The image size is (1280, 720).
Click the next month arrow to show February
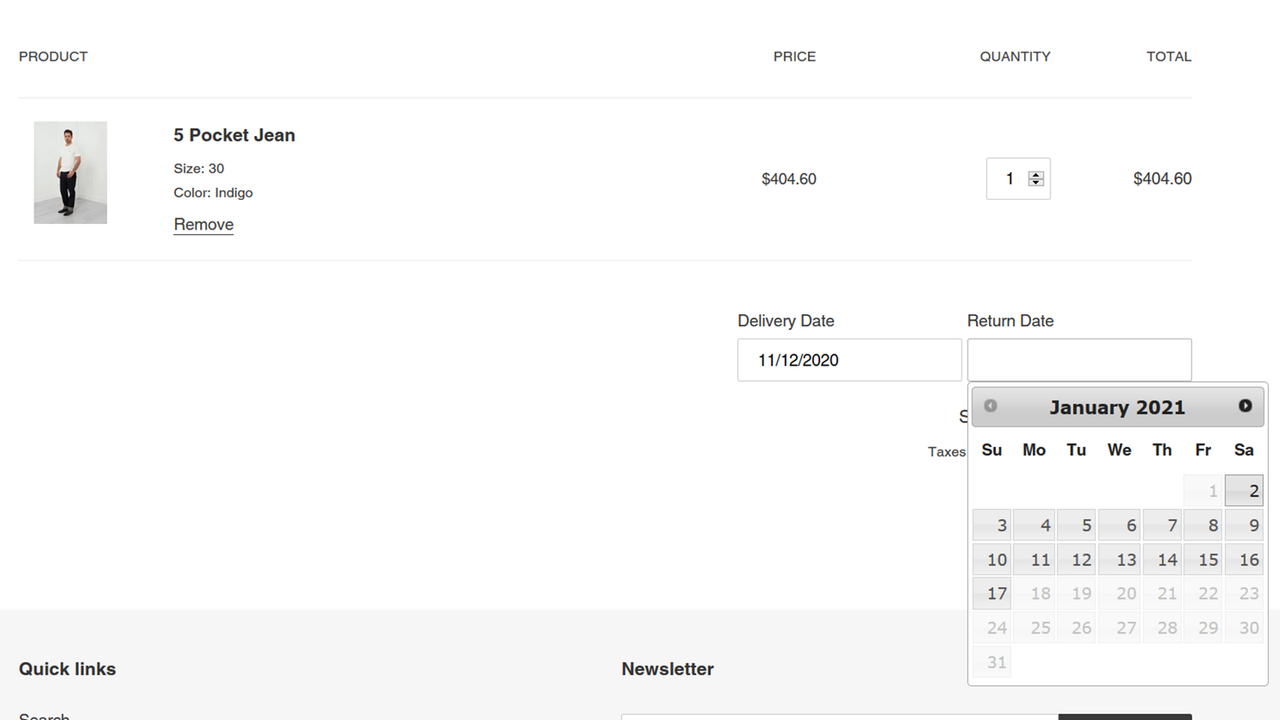(1245, 406)
